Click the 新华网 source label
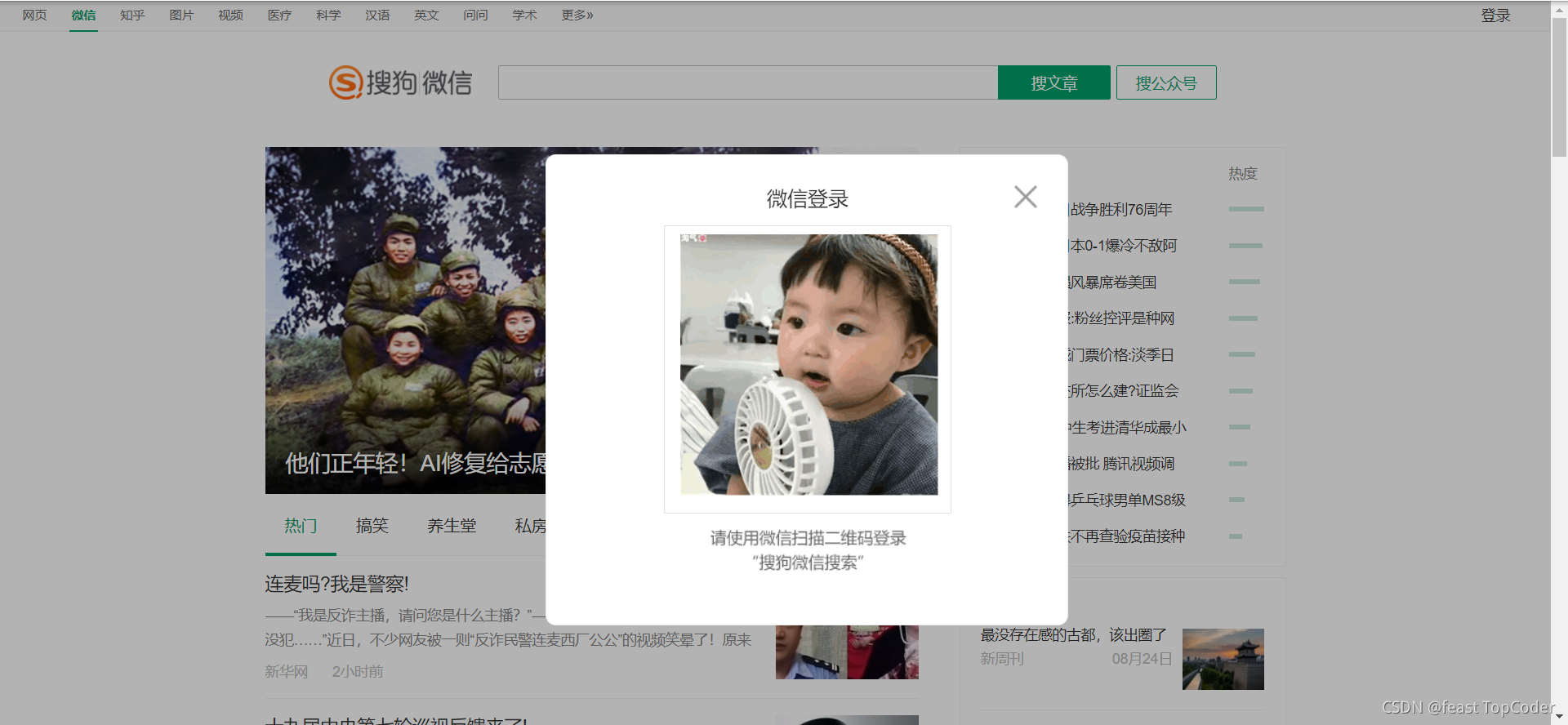1568x725 pixels. (x=286, y=671)
